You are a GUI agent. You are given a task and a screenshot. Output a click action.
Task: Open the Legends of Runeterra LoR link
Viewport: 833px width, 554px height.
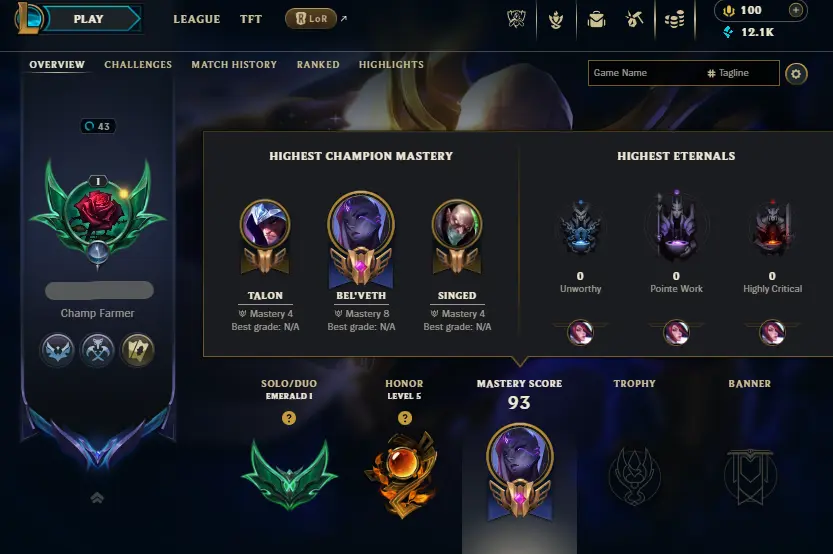[311, 19]
